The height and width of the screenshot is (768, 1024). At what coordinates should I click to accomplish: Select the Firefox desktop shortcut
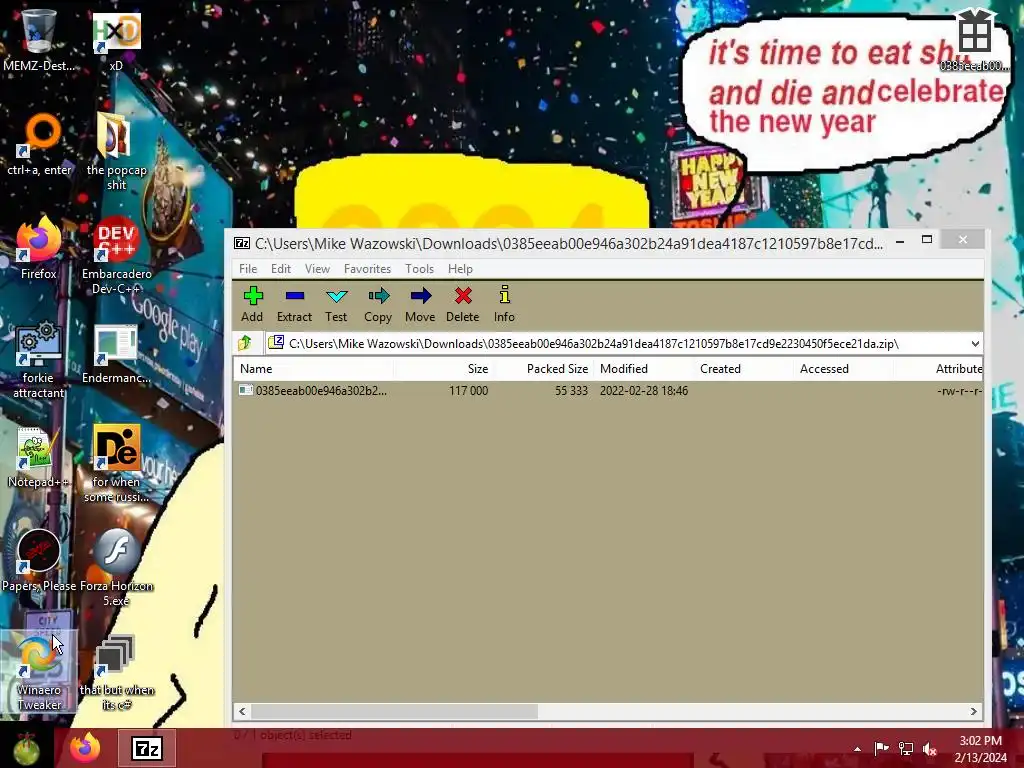39,248
